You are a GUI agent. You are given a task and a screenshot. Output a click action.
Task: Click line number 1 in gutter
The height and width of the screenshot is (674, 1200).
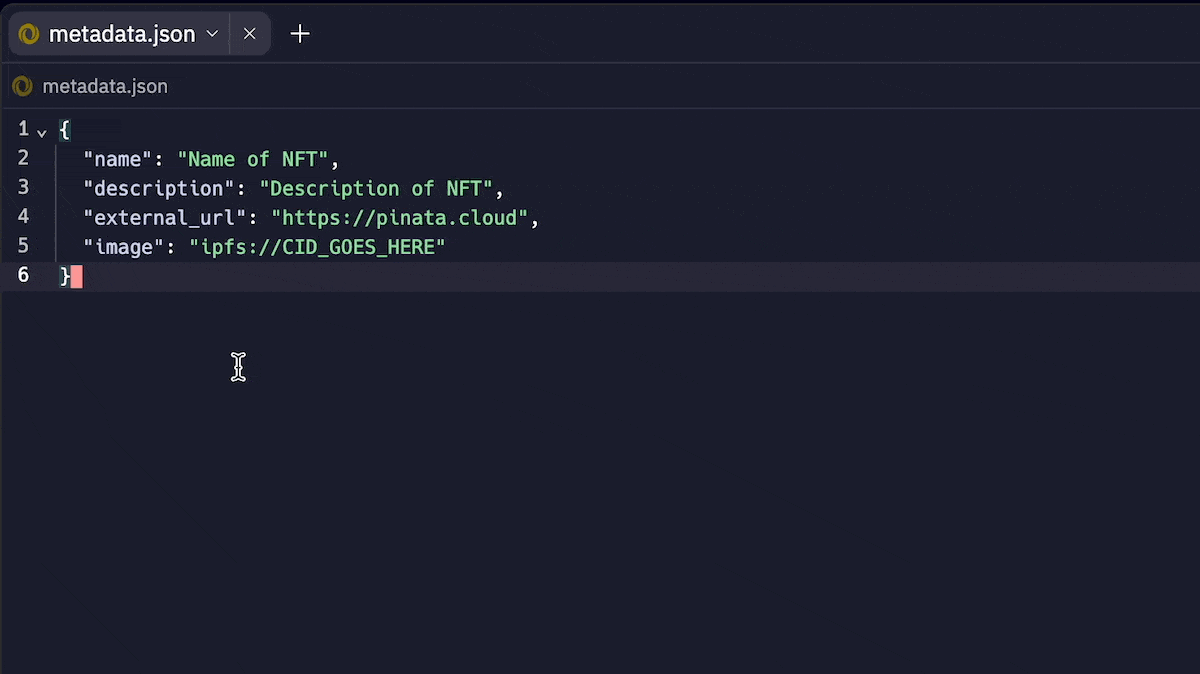[x=23, y=129]
